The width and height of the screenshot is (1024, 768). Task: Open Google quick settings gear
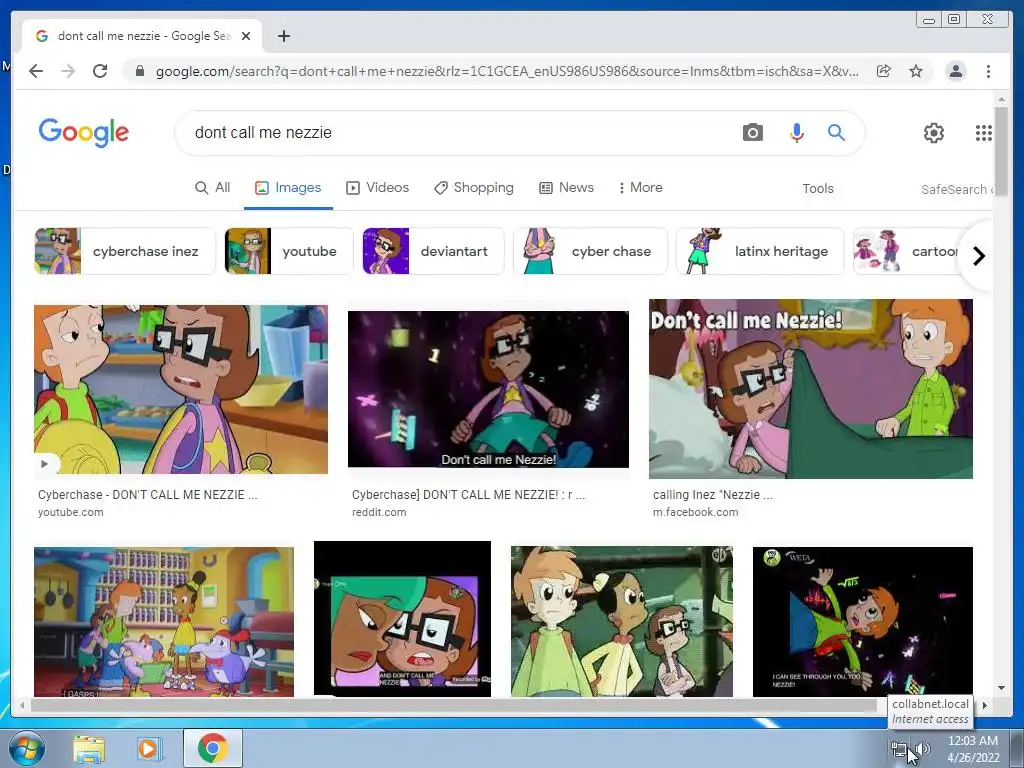click(x=933, y=133)
